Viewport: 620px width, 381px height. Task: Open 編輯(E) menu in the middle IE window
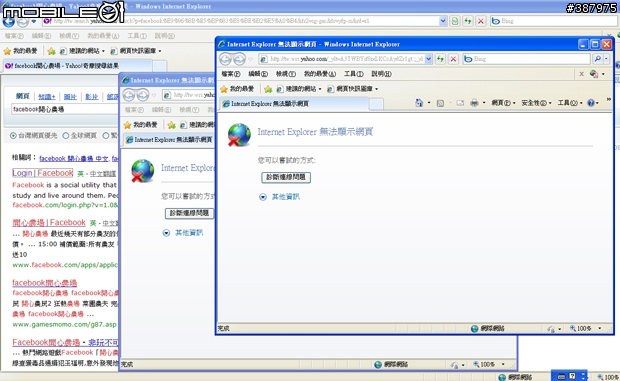click(161, 109)
